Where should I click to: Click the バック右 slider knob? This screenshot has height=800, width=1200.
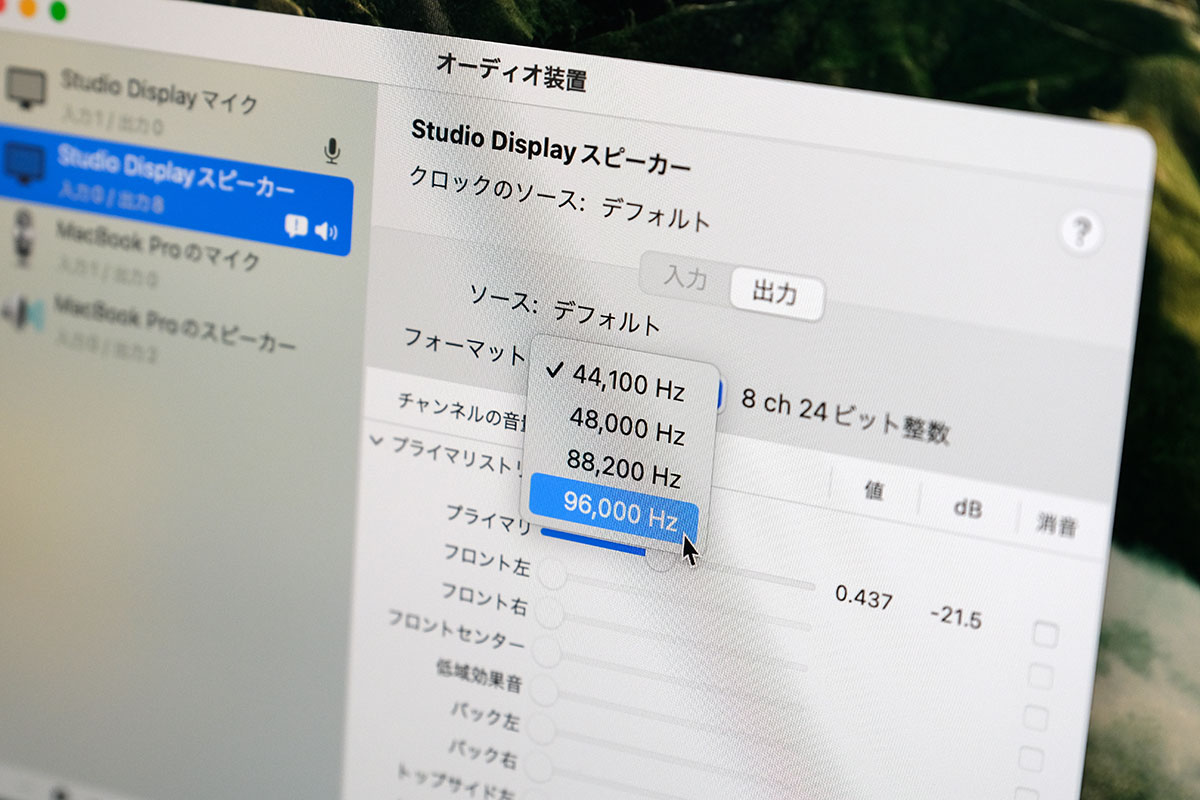538,767
